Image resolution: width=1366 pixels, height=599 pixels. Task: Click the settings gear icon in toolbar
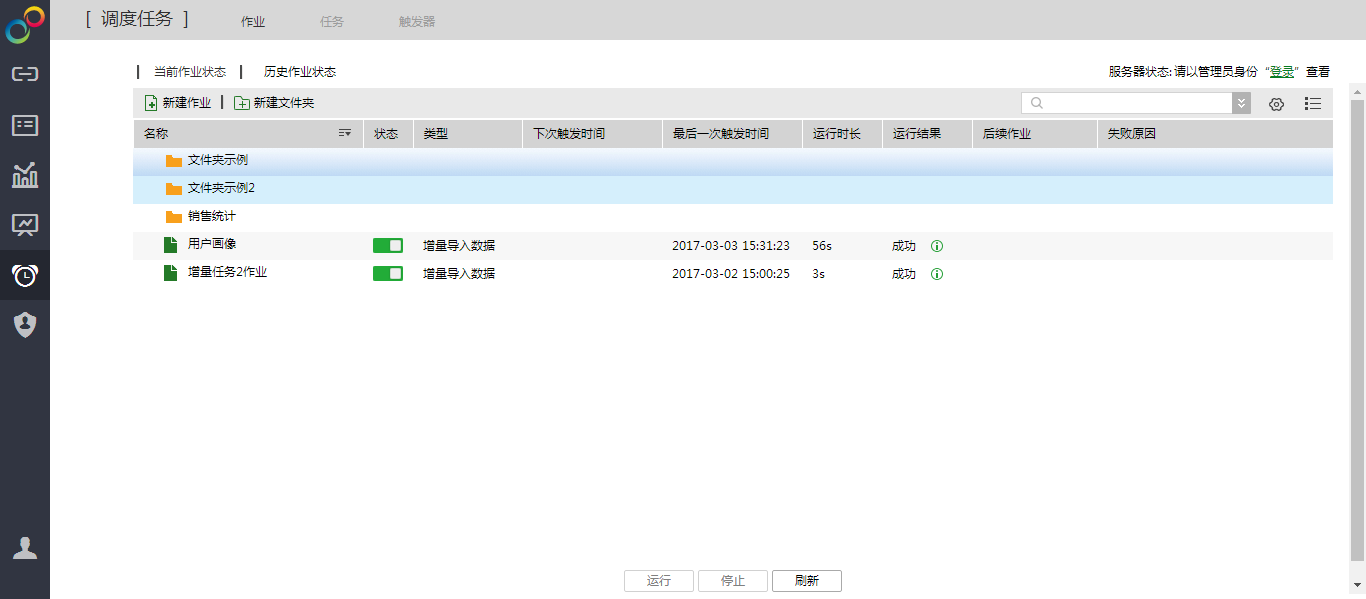coord(1276,104)
